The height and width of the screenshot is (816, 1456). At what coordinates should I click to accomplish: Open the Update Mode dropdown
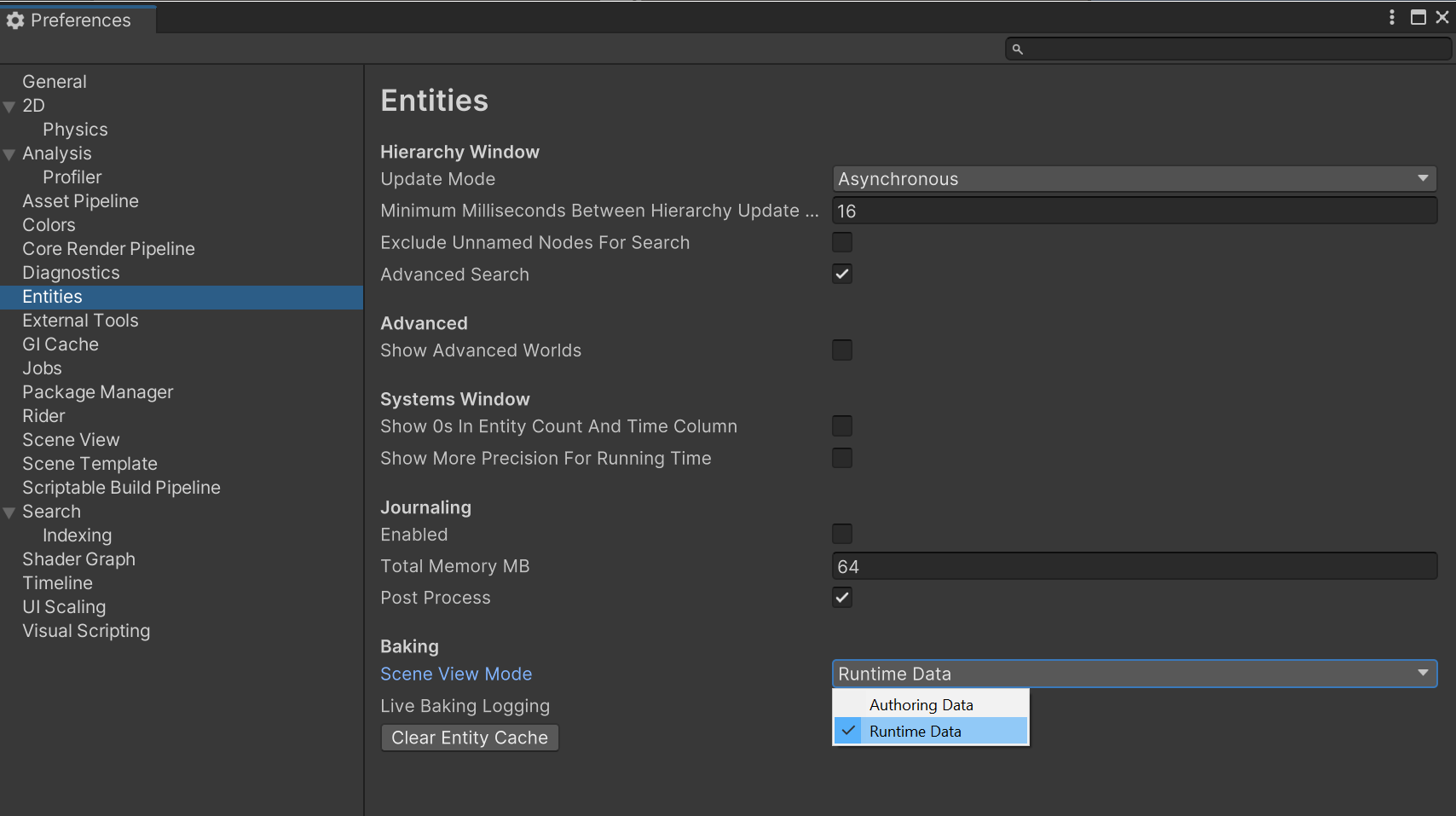pyautogui.click(x=1134, y=179)
